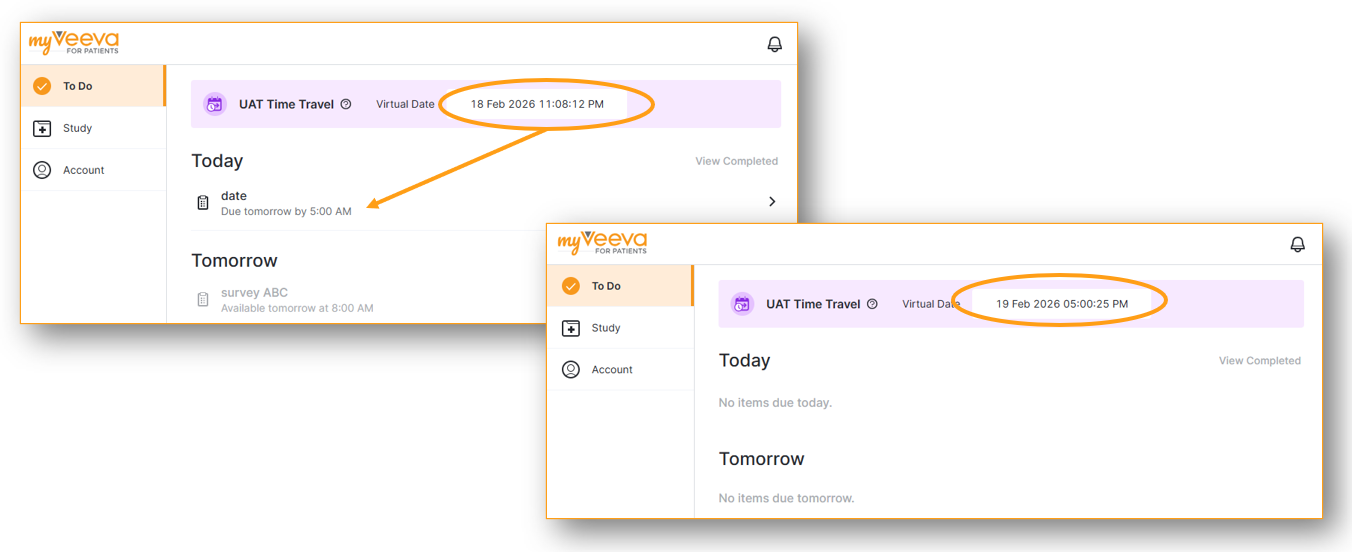Select the To Do tab in the front window
The height and width of the screenshot is (552, 1352).
tap(606, 286)
